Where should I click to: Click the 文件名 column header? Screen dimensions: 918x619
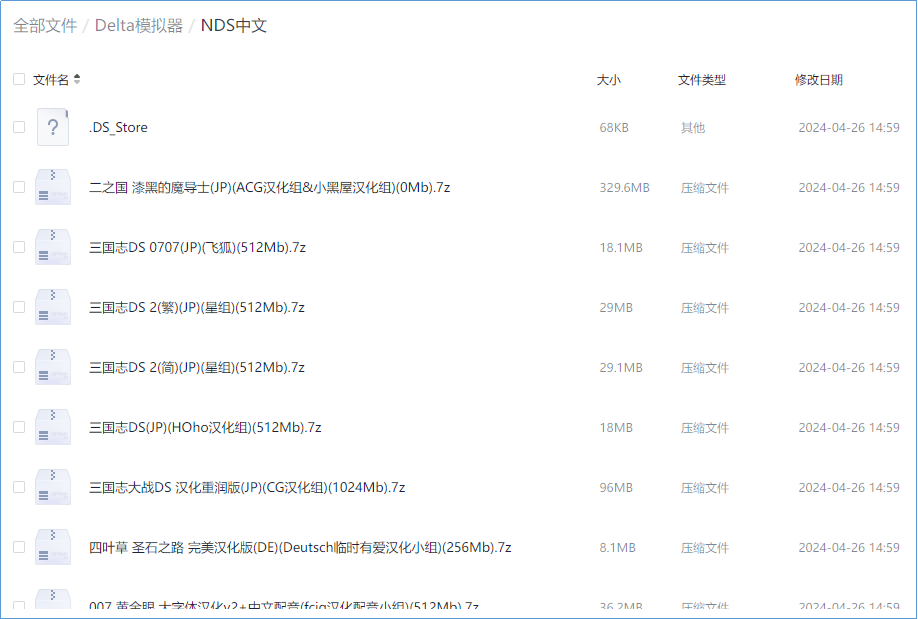tap(50, 80)
